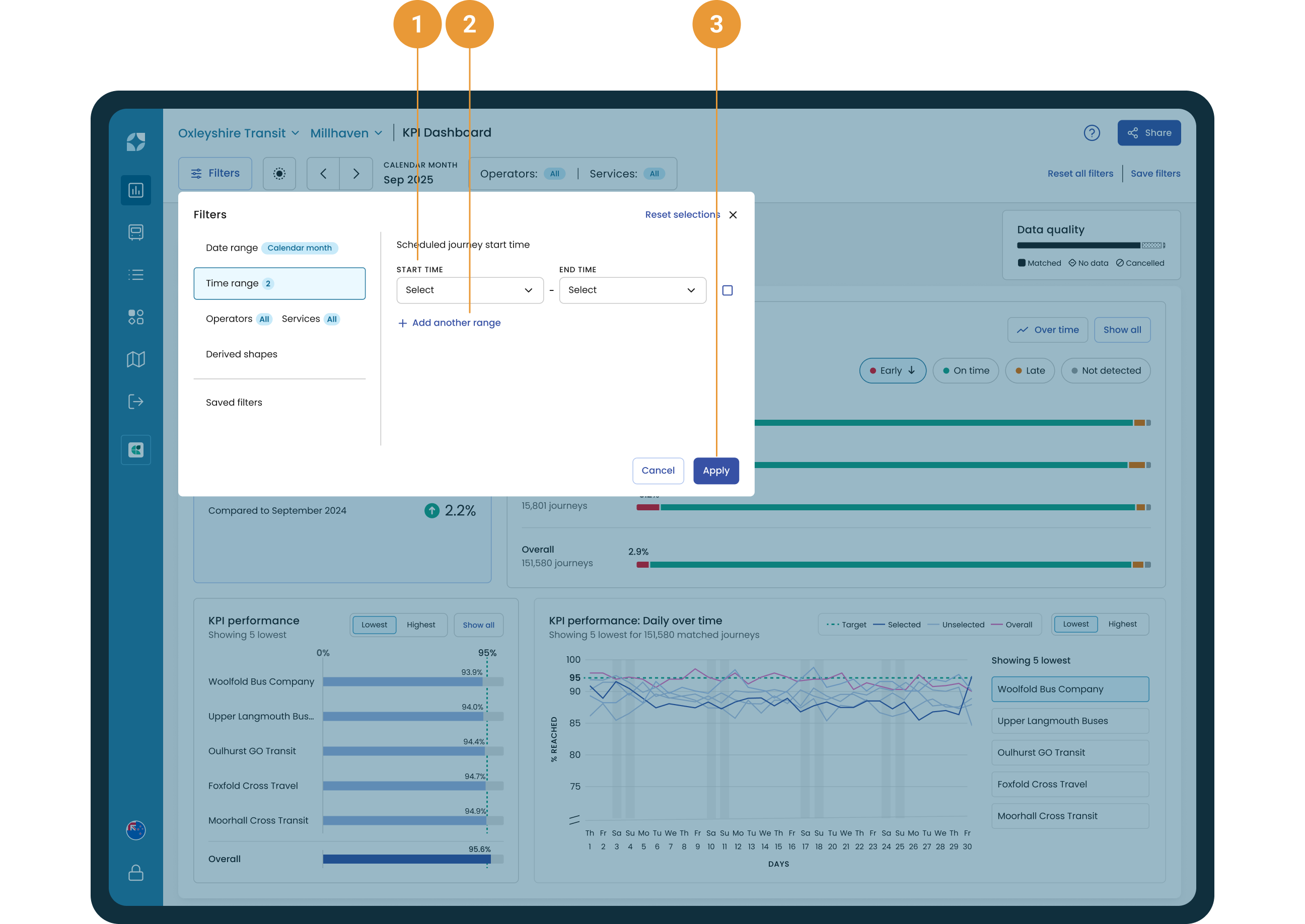This screenshot has width=1305, height=924.
Task: Open the map icon in sidebar
Action: (x=135, y=359)
